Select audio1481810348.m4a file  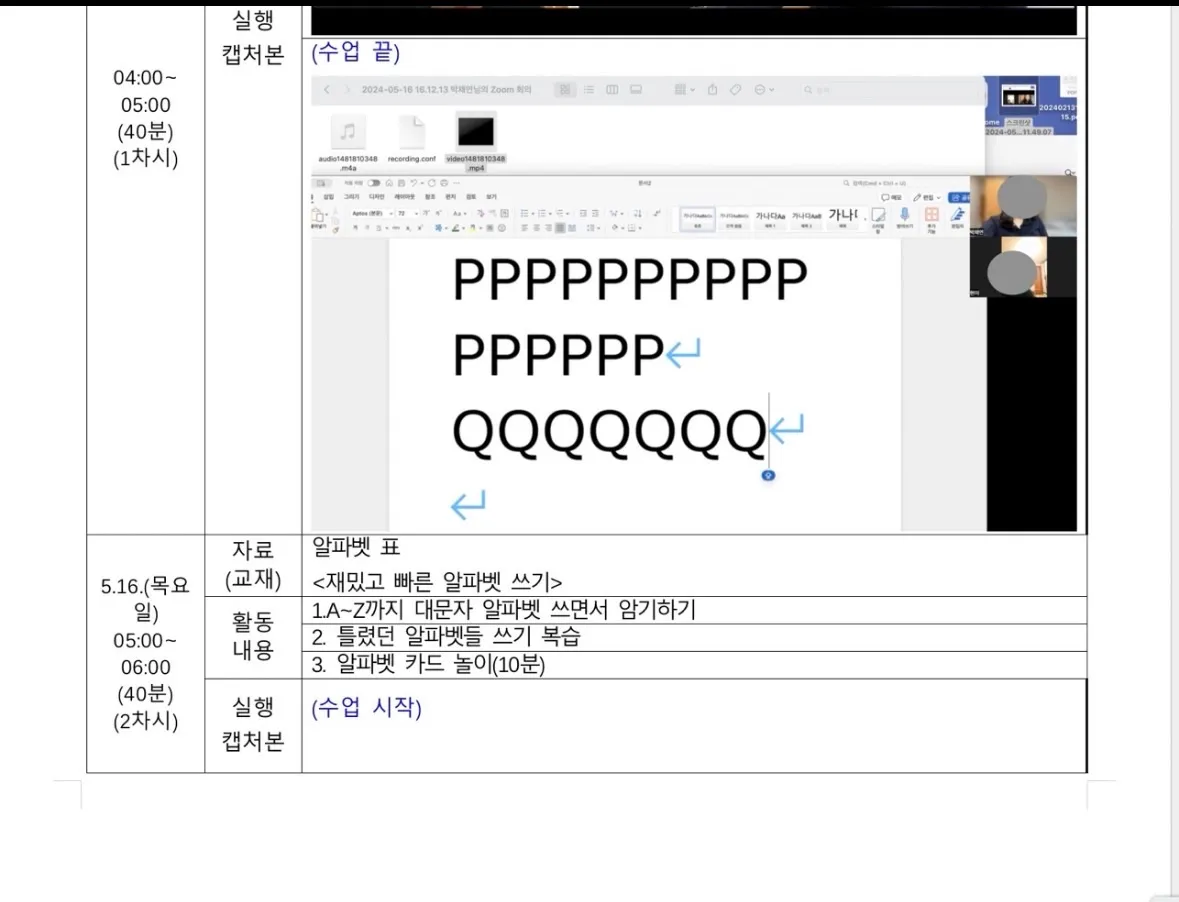[x=347, y=142]
